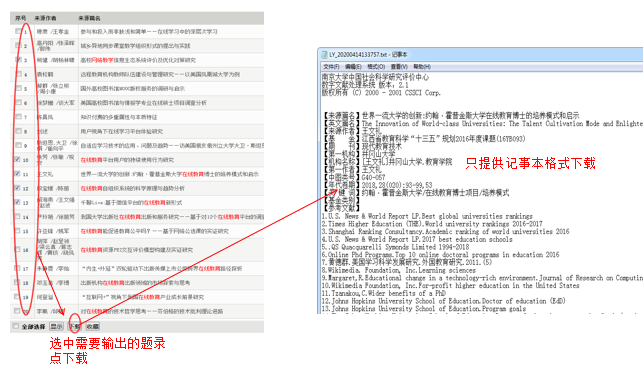Viewport: 643px width, 367px height.
Task: Open the row 12 article title link
Action: pos(132,188)
